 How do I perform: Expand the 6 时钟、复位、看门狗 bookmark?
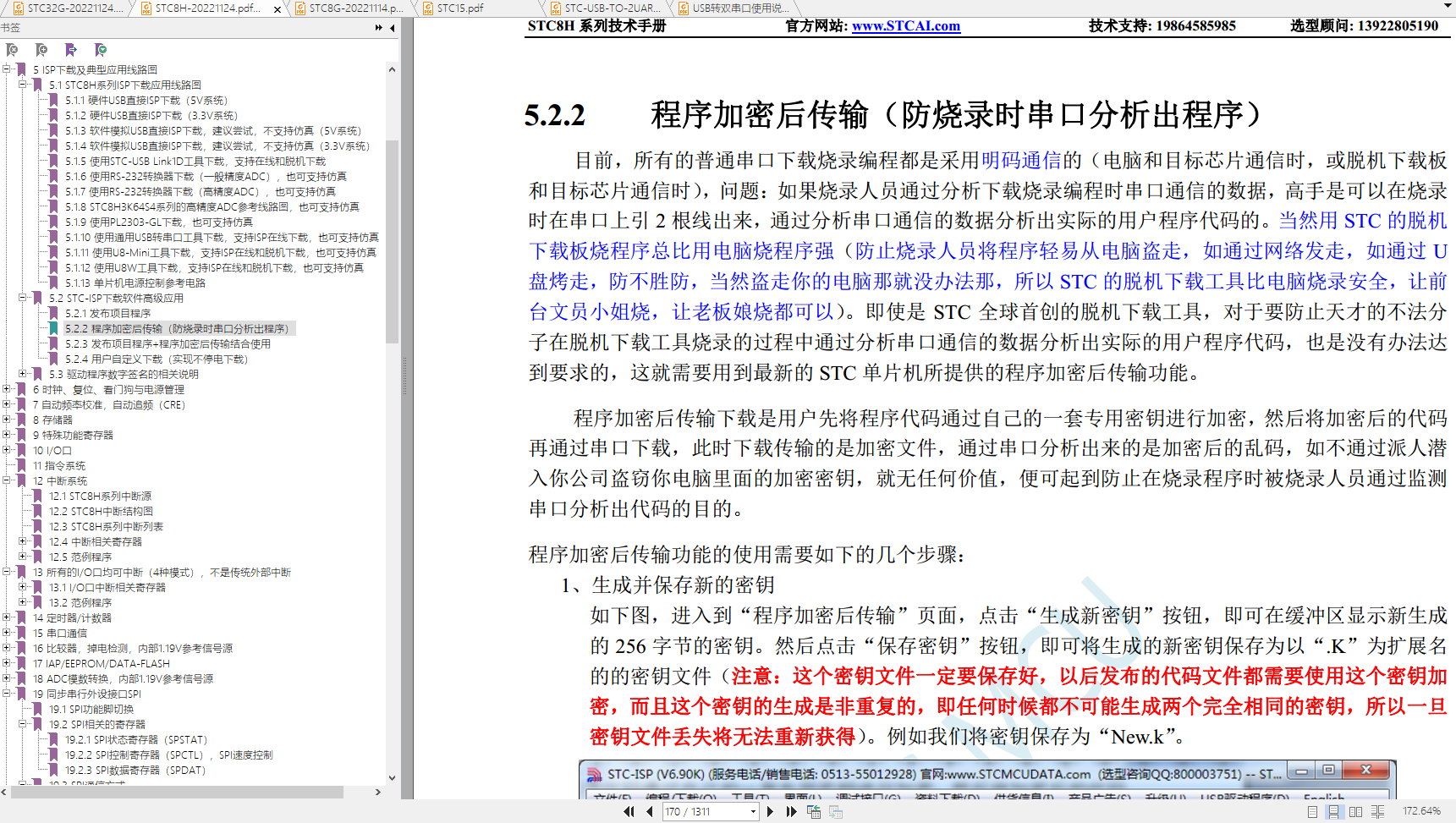(7, 389)
